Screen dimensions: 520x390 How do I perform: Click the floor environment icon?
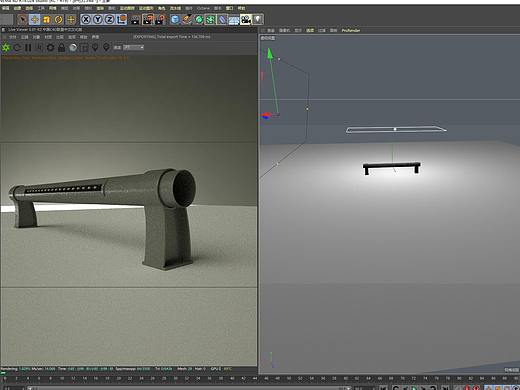[x=234, y=20]
